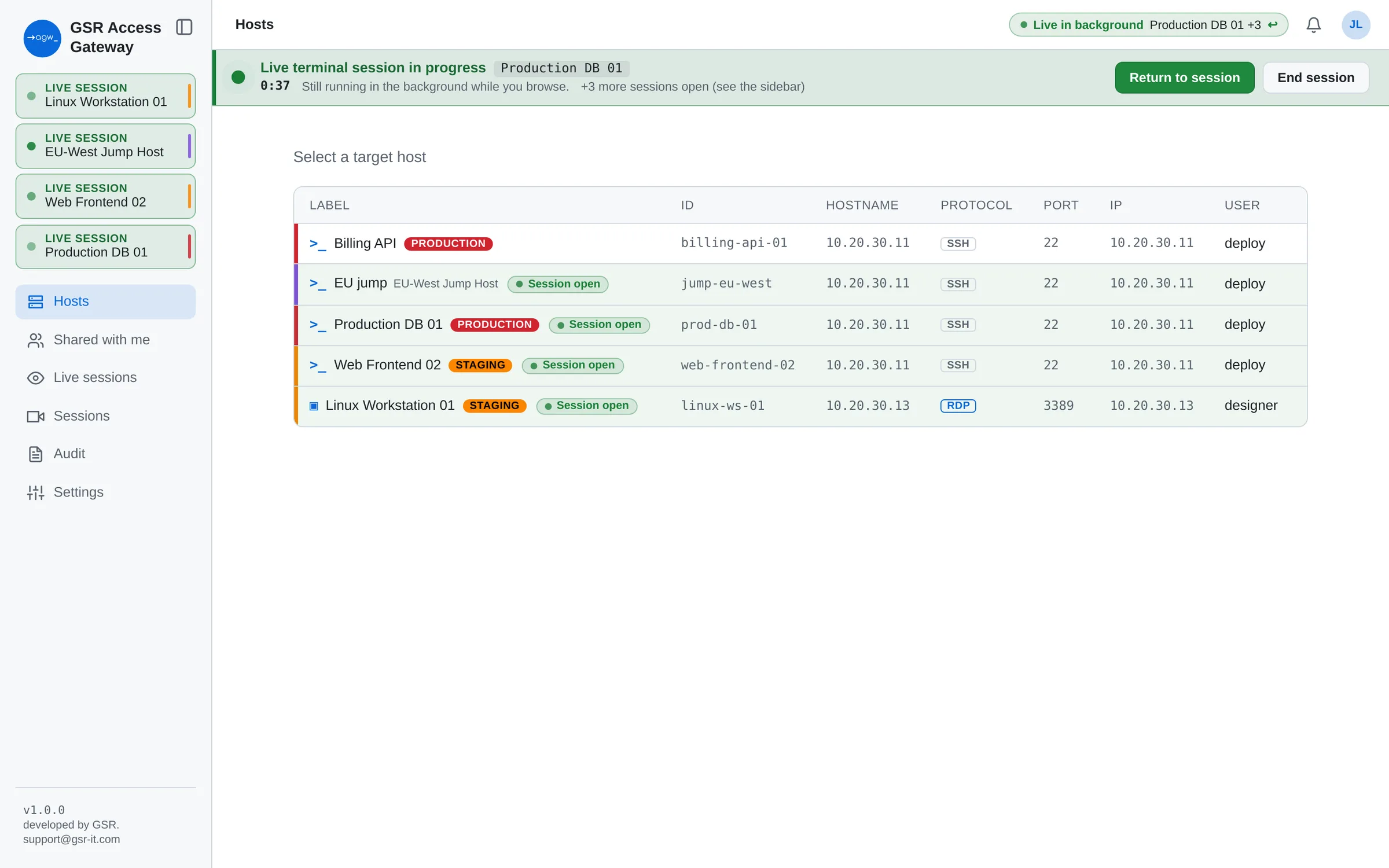Click Session open badge on EU jump row
The height and width of the screenshot is (868, 1389).
pos(558,284)
